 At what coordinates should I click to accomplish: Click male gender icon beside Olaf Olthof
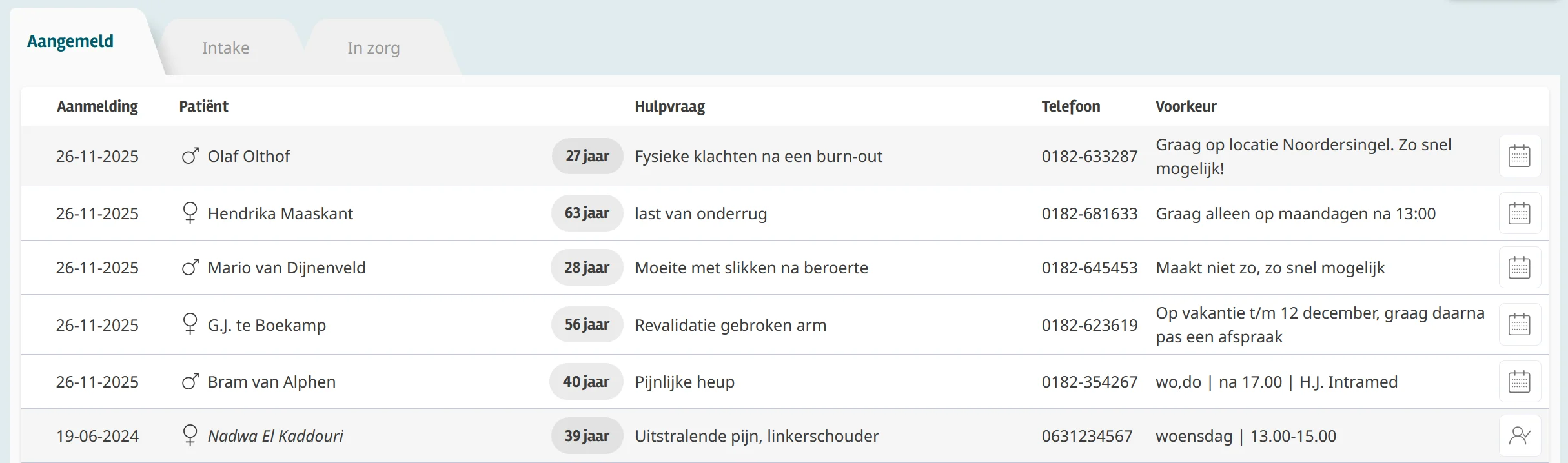coord(190,156)
